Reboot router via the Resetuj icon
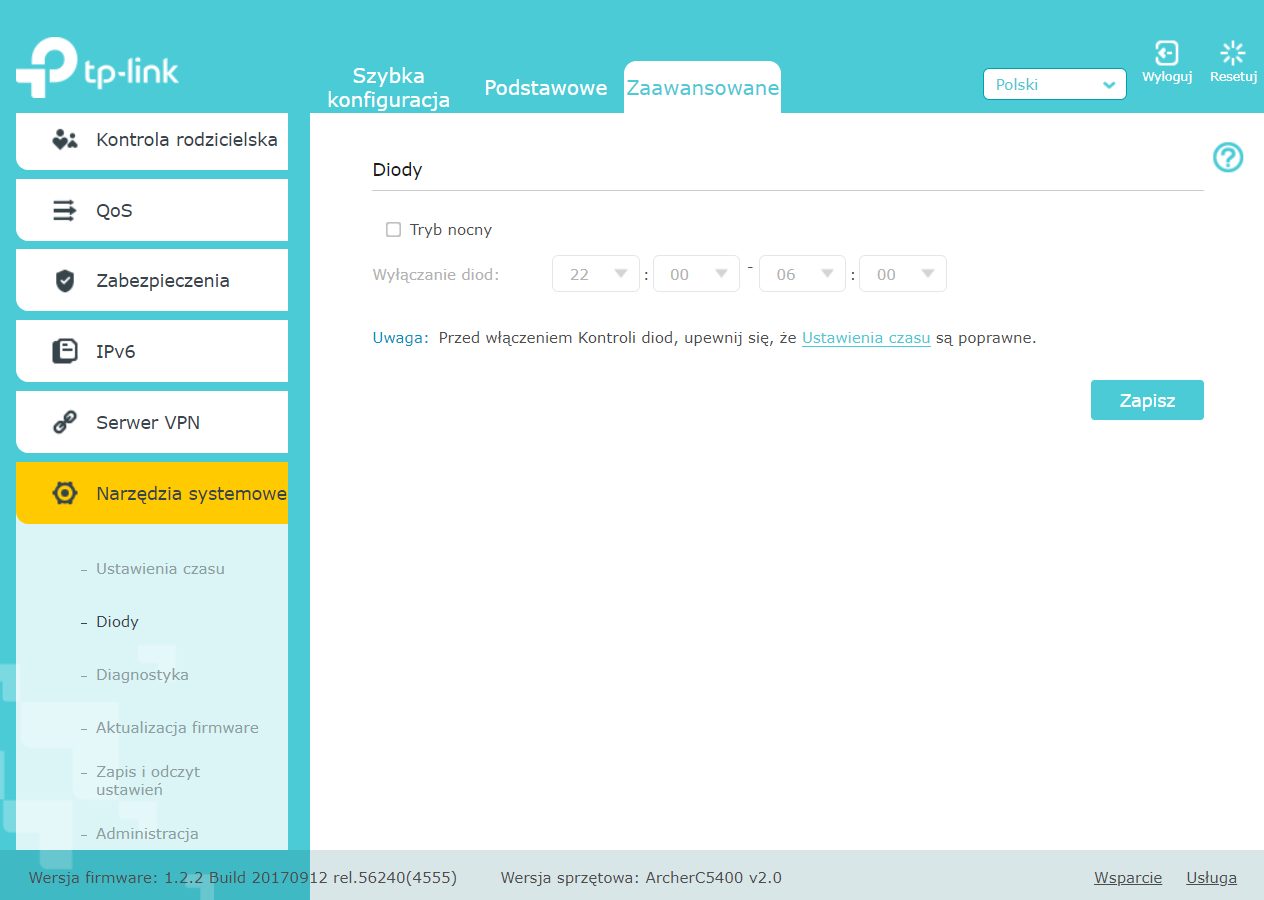Screen dimensions: 1264x900 [x=1233, y=54]
